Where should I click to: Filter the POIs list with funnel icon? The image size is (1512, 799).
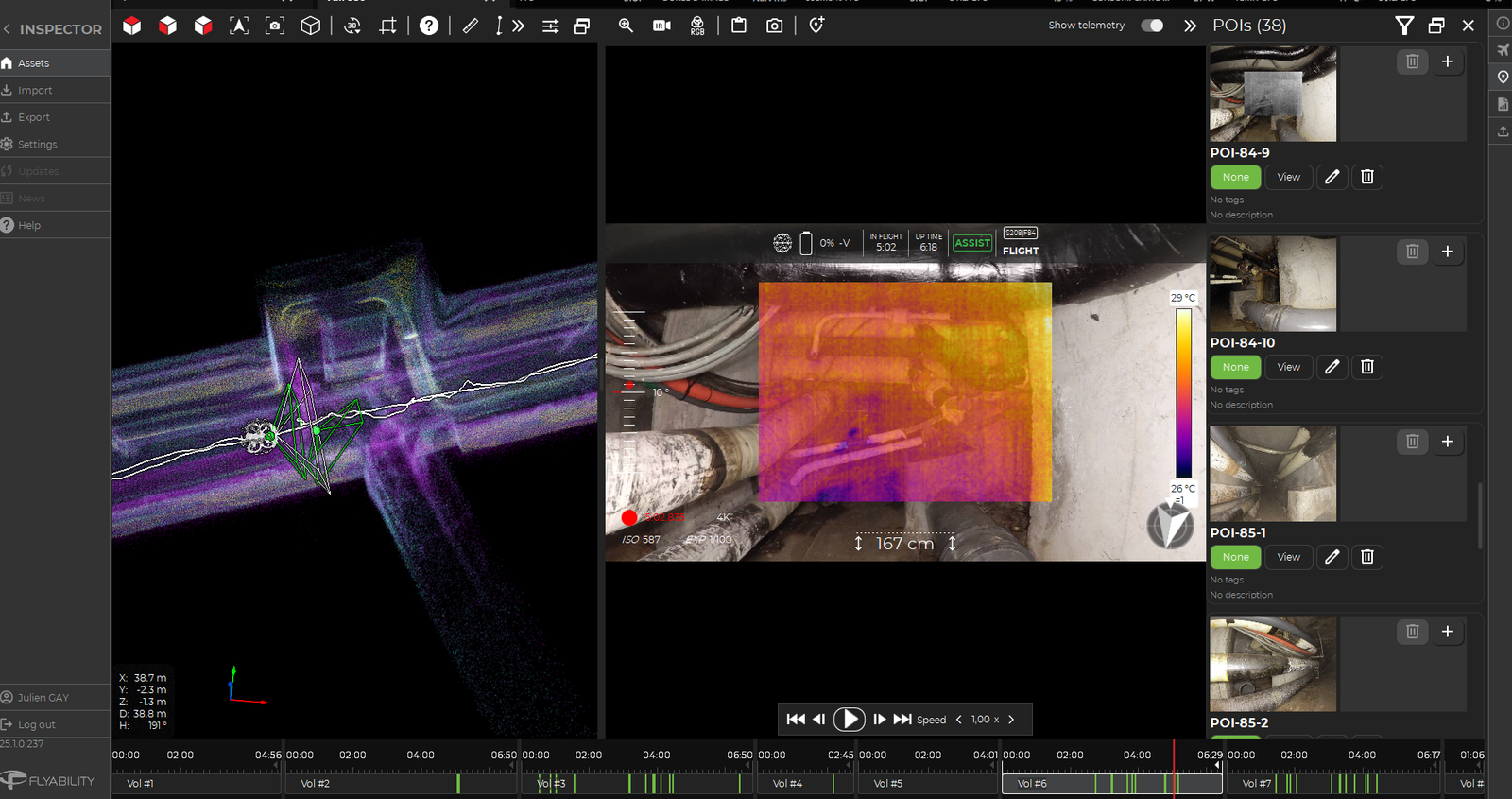pos(1404,26)
